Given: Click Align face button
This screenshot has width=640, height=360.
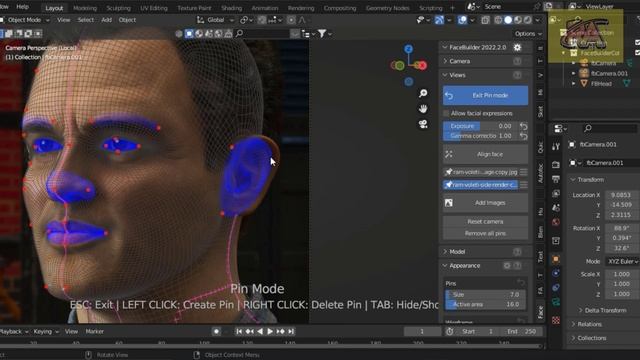Looking at the screenshot, I should click(485, 154).
